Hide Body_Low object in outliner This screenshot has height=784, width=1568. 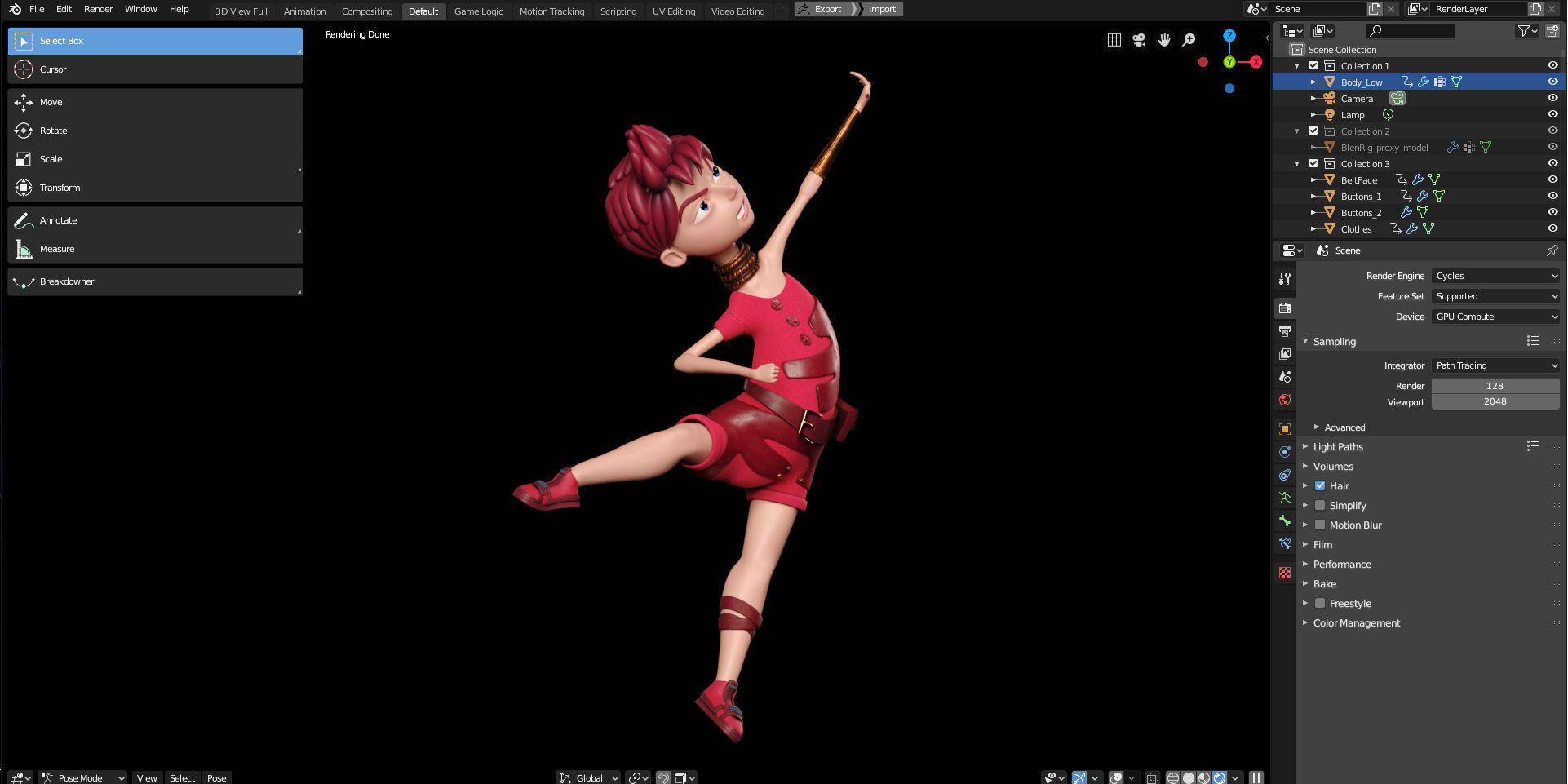[1552, 82]
